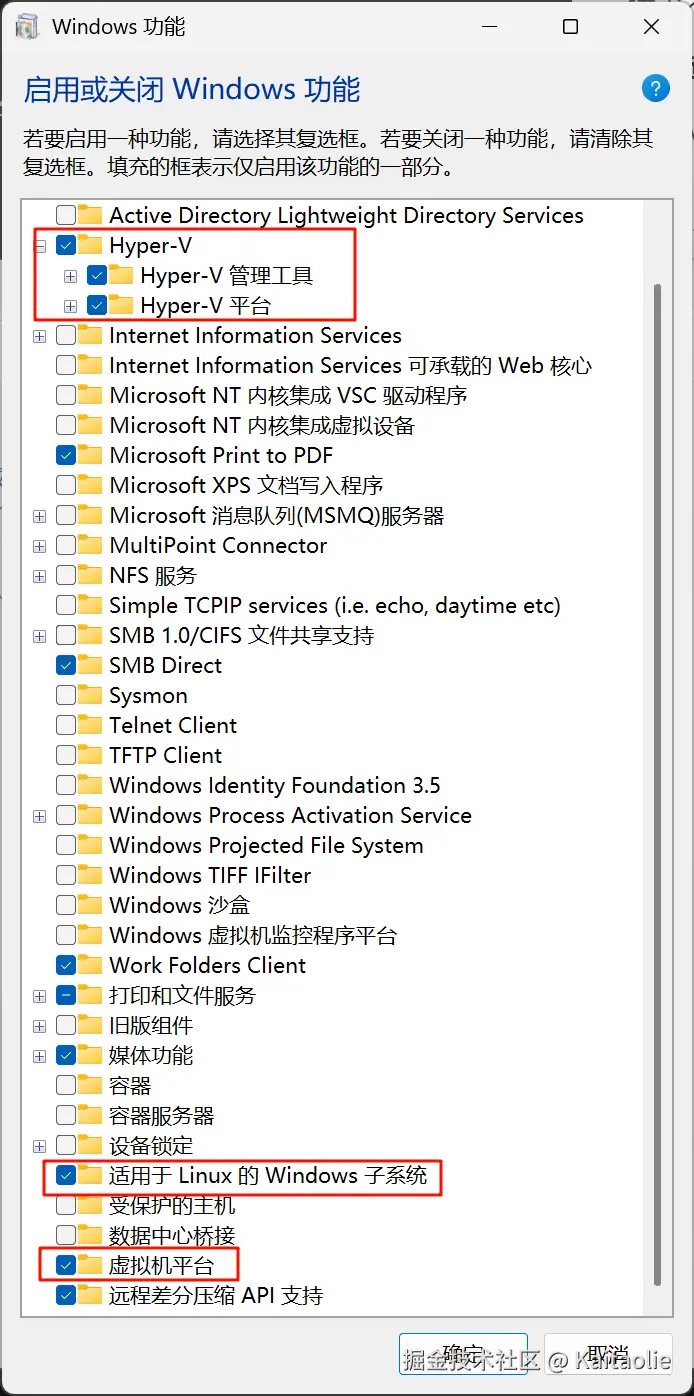Click the 设备锁定 folder icon

(x=91, y=1144)
